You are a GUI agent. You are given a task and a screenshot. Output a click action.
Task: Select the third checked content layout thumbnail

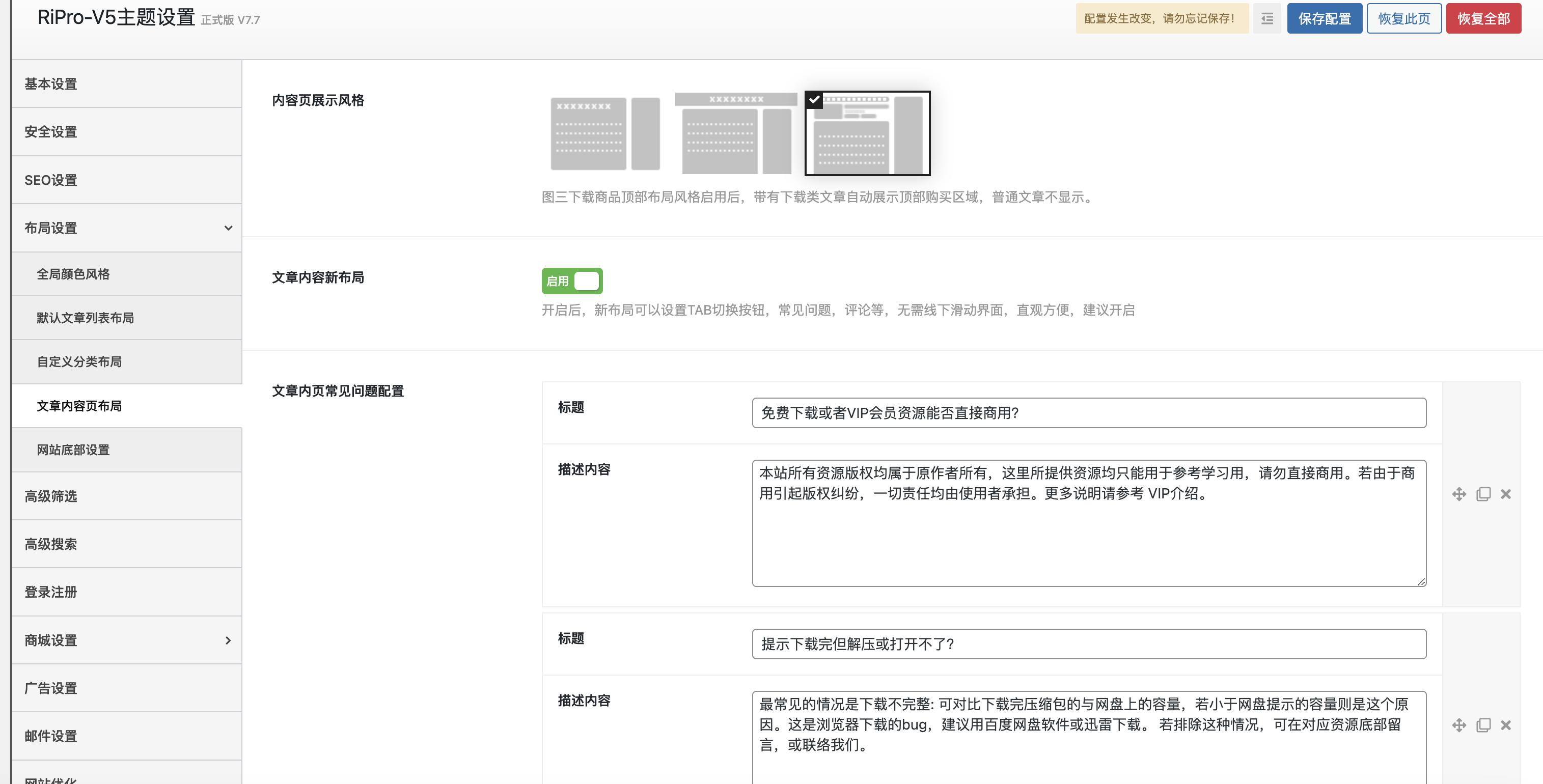(867, 133)
